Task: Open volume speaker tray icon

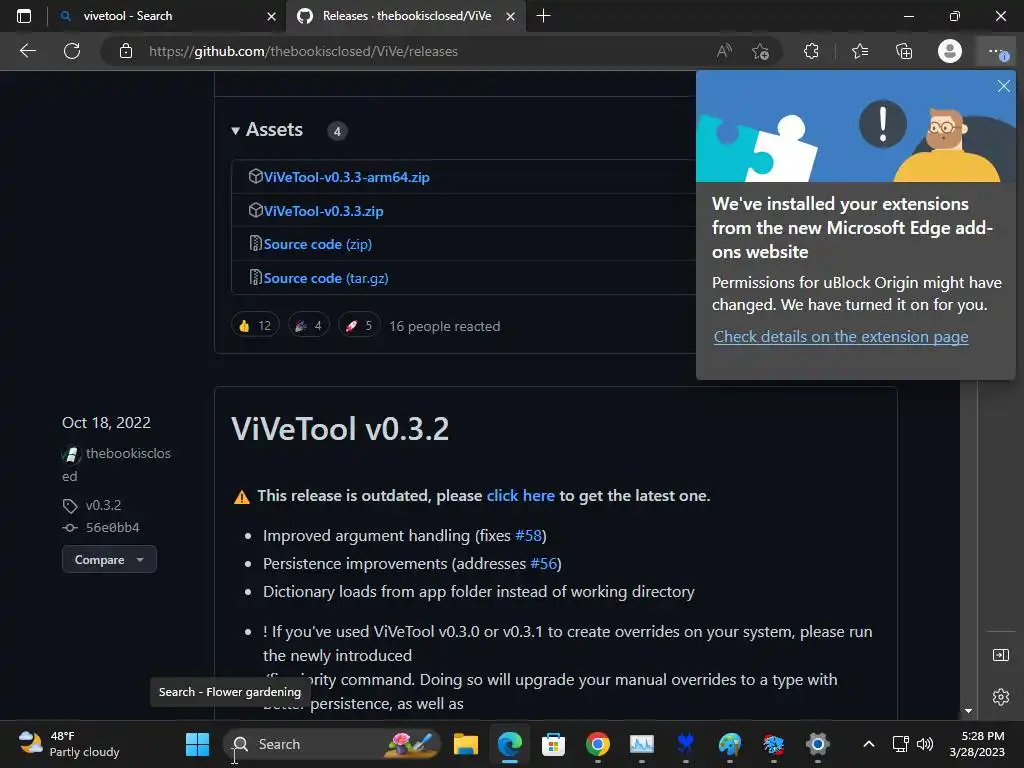Action: tap(925, 744)
